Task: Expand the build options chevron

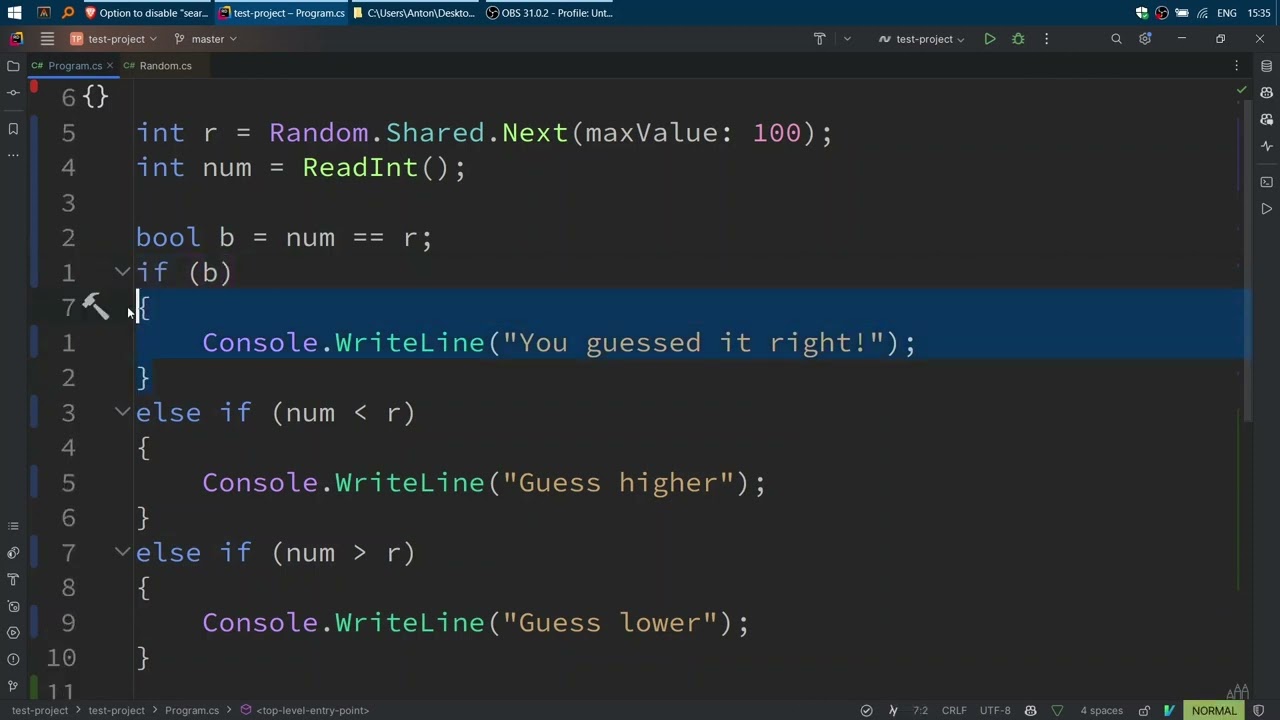Action: (847, 39)
